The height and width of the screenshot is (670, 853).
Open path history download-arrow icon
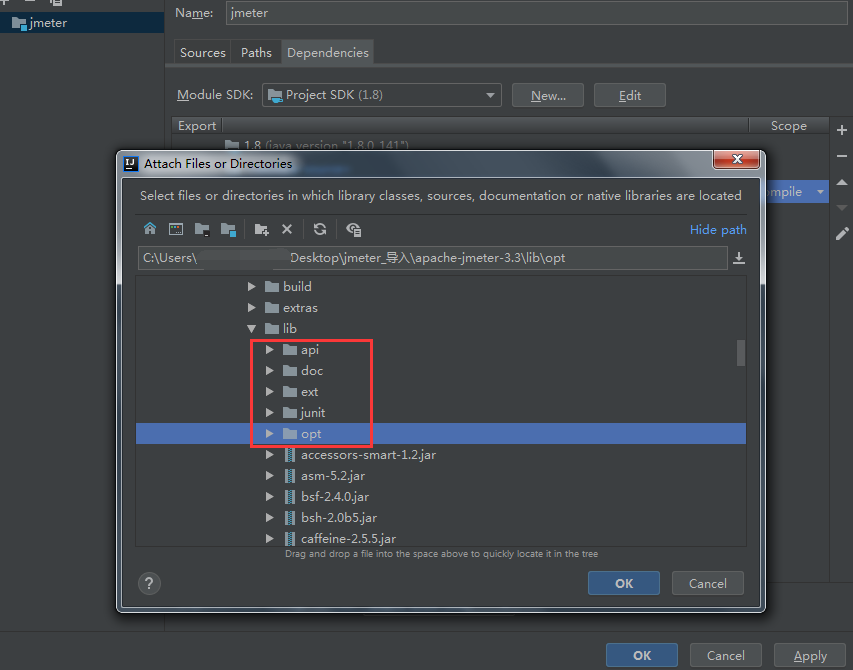pos(739,258)
